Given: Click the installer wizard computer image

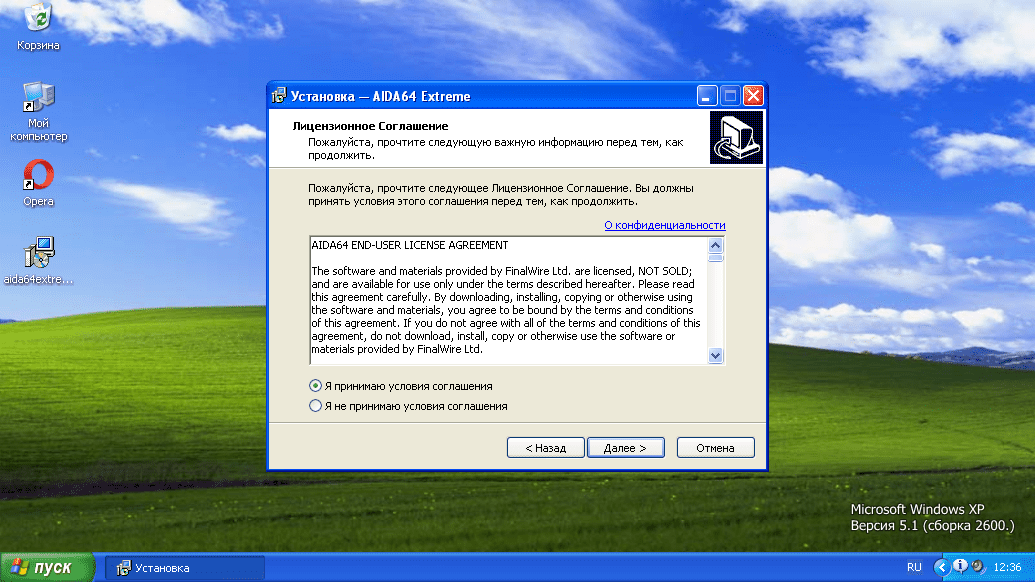Looking at the screenshot, I should point(736,137).
